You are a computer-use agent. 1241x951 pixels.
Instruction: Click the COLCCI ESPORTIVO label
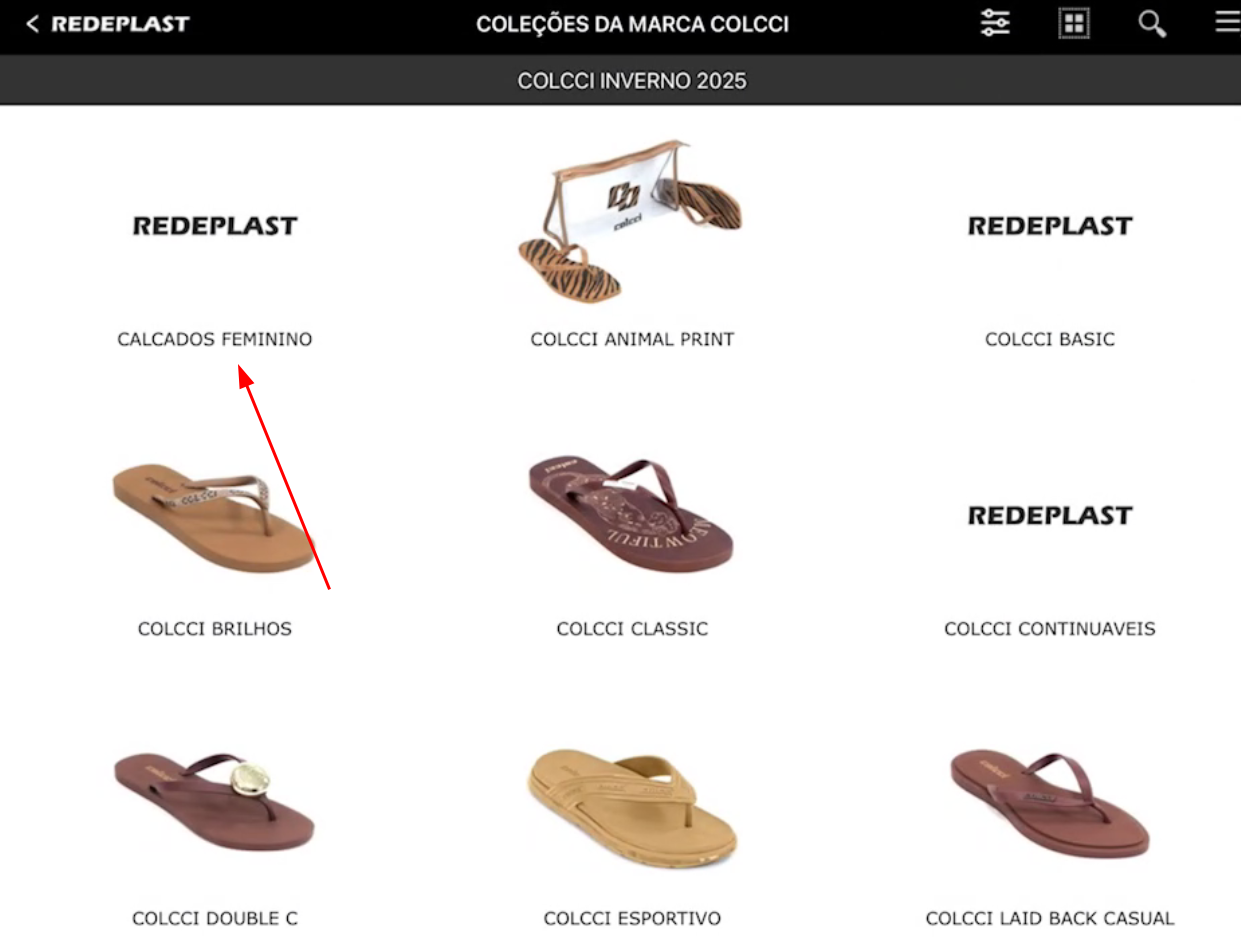tap(632, 918)
